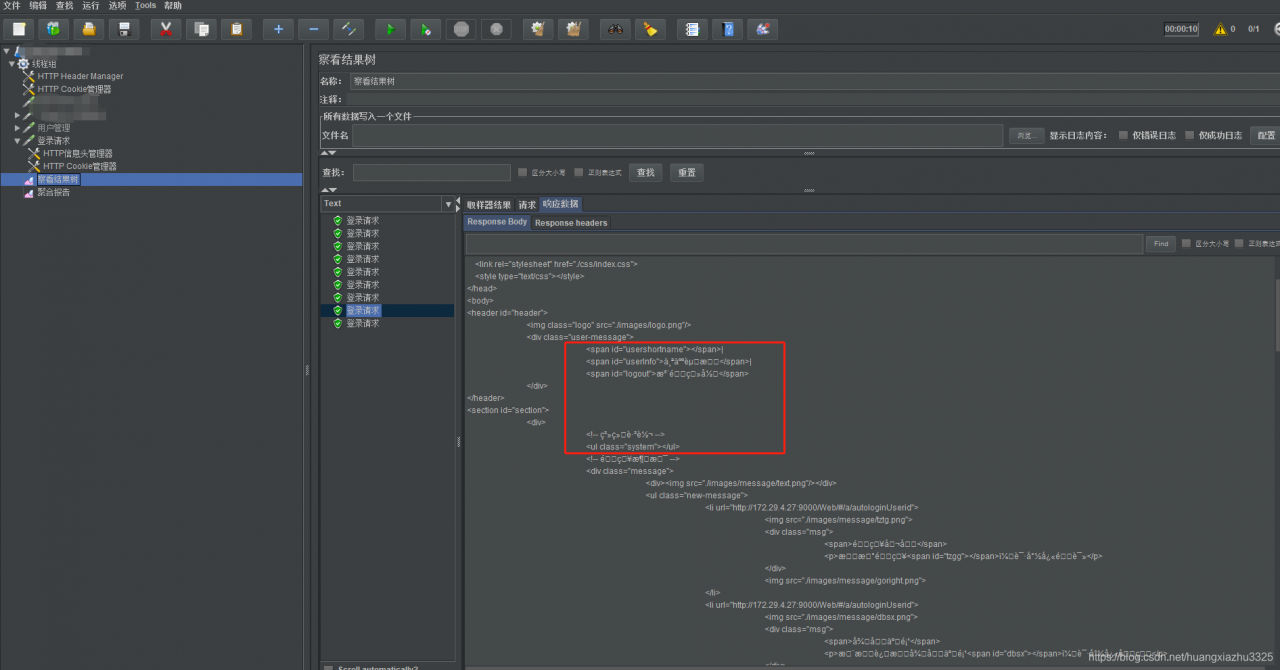Image resolution: width=1280 pixels, height=670 pixels.
Task: Toggle 区分大小写 beside Find button
Action: 1186,243
